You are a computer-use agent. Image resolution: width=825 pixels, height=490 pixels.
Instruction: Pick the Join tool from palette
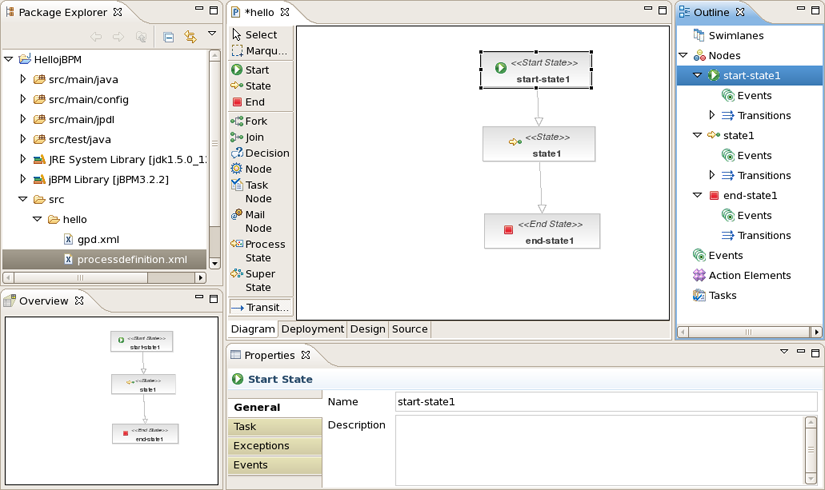coord(255,137)
